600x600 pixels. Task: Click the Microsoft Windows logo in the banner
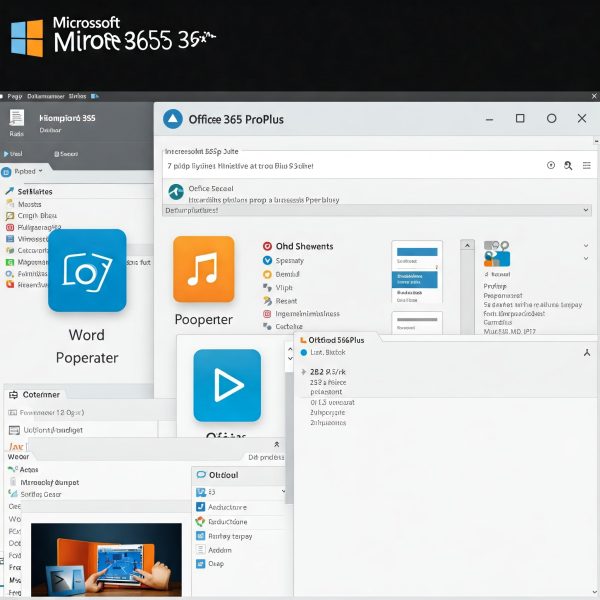[27, 38]
